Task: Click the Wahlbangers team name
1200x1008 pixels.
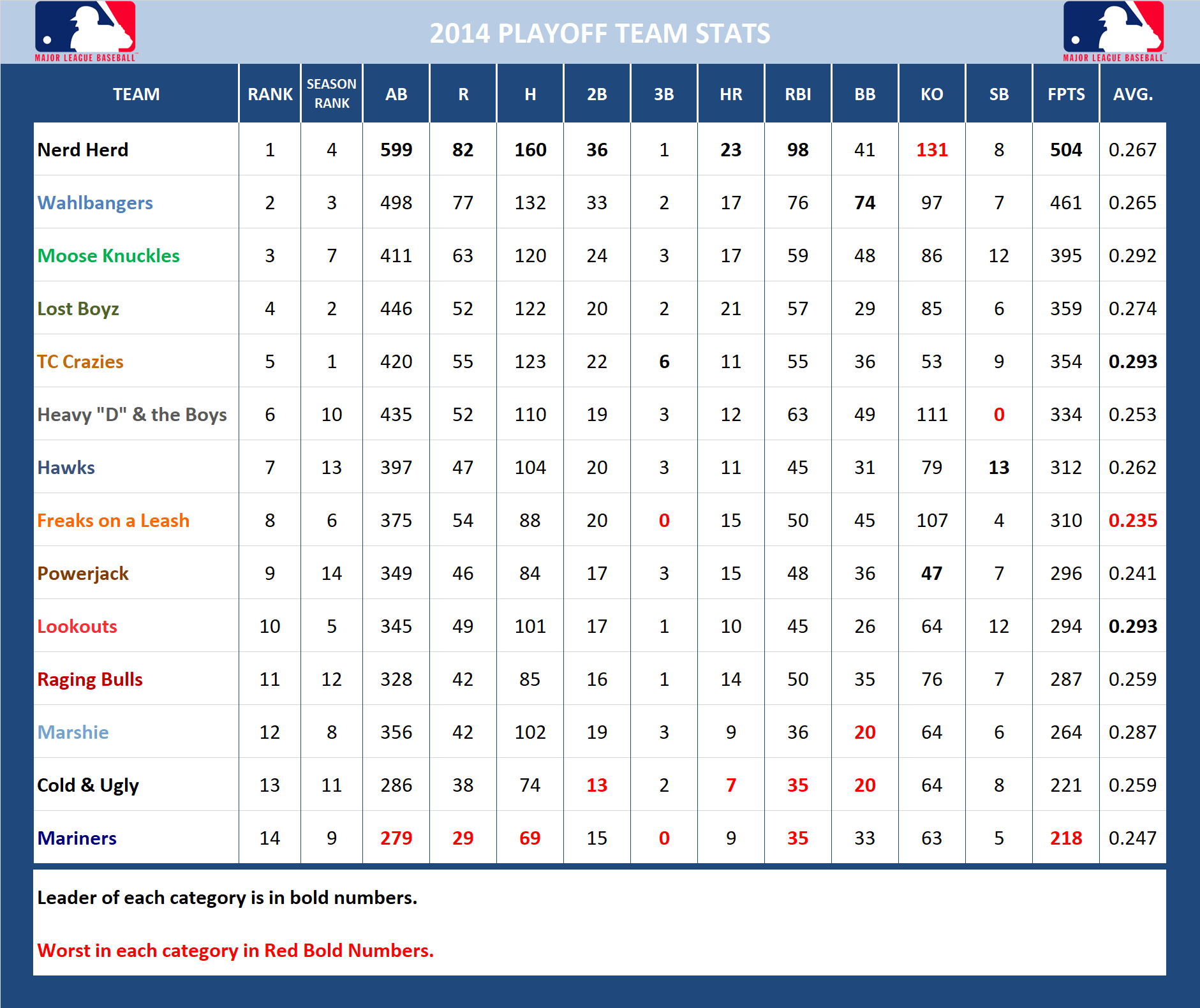Action: click(x=94, y=203)
